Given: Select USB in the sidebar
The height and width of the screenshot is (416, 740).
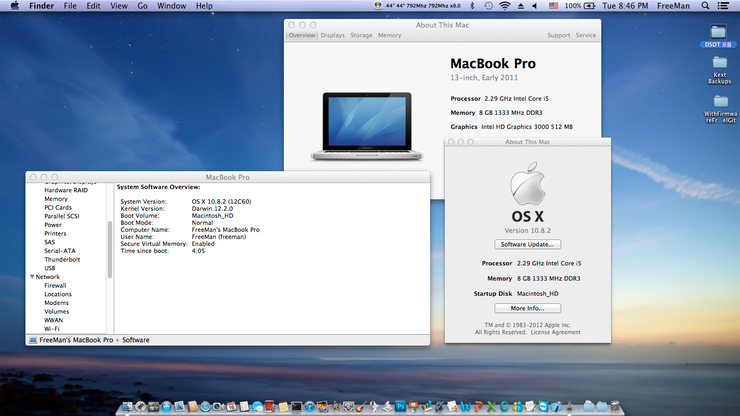Looking at the screenshot, I should 50,268.
